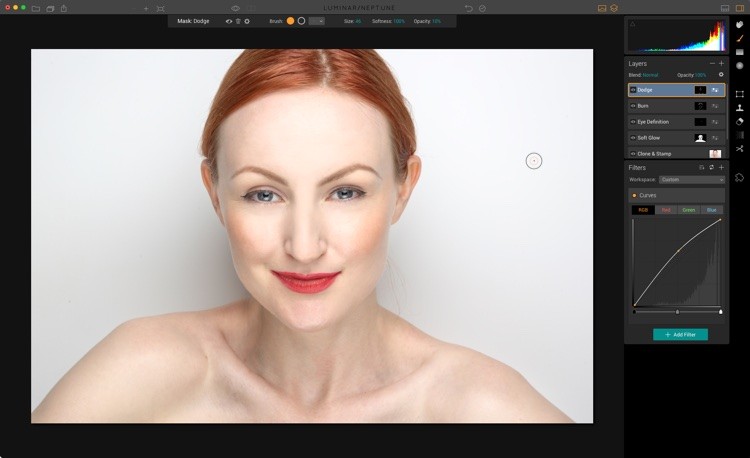
Task: Collapse the Curves filter header
Action: click(676, 195)
